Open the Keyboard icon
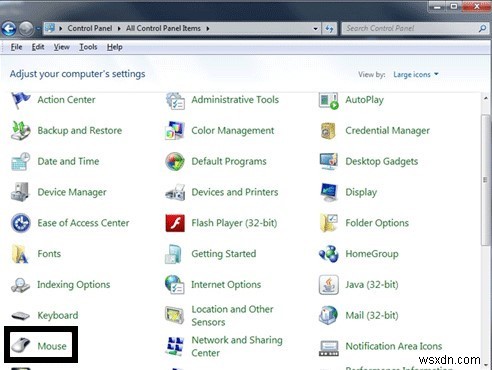Screen dimensions: 492x370 coord(20,315)
